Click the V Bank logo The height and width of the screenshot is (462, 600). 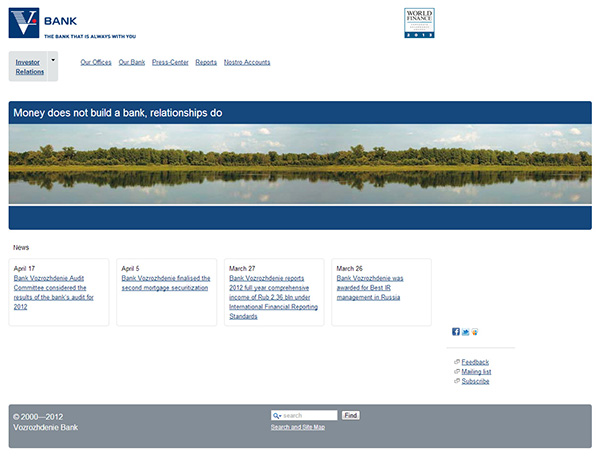pyautogui.click(x=24, y=23)
